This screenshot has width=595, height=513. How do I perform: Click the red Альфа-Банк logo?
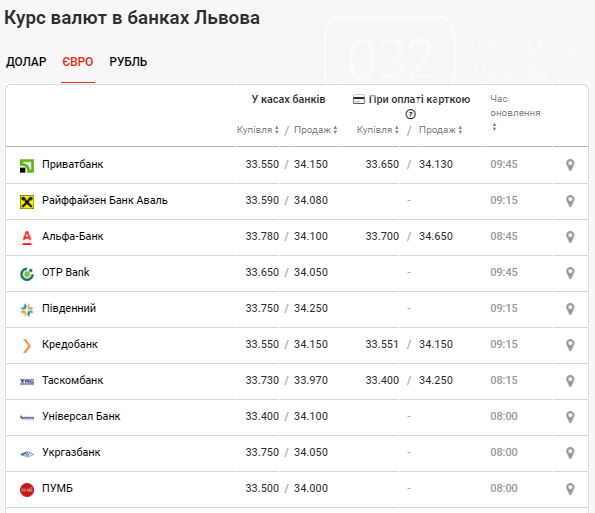(27, 238)
